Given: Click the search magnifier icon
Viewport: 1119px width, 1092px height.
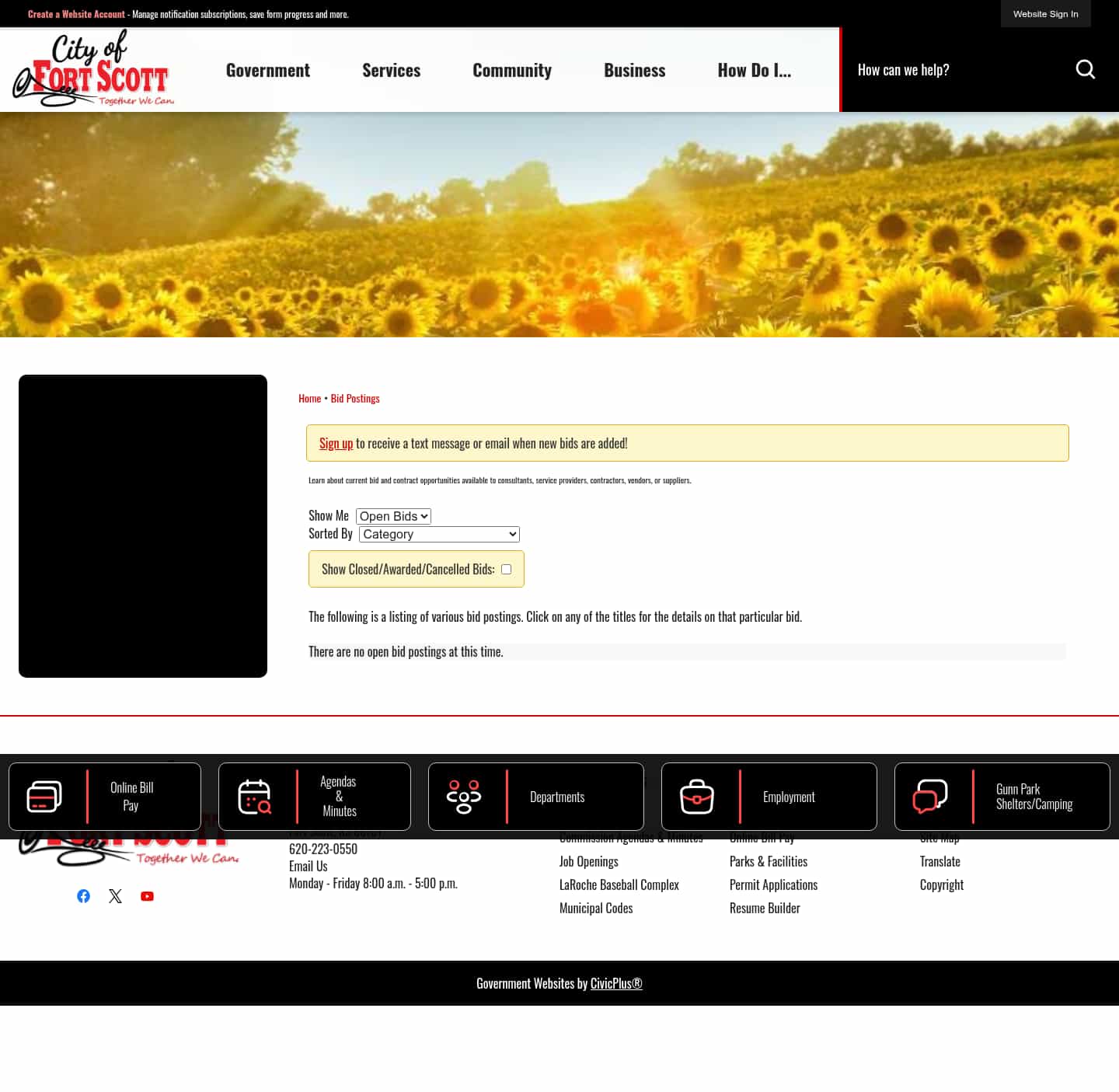Looking at the screenshot, I should click(1086, 70).
